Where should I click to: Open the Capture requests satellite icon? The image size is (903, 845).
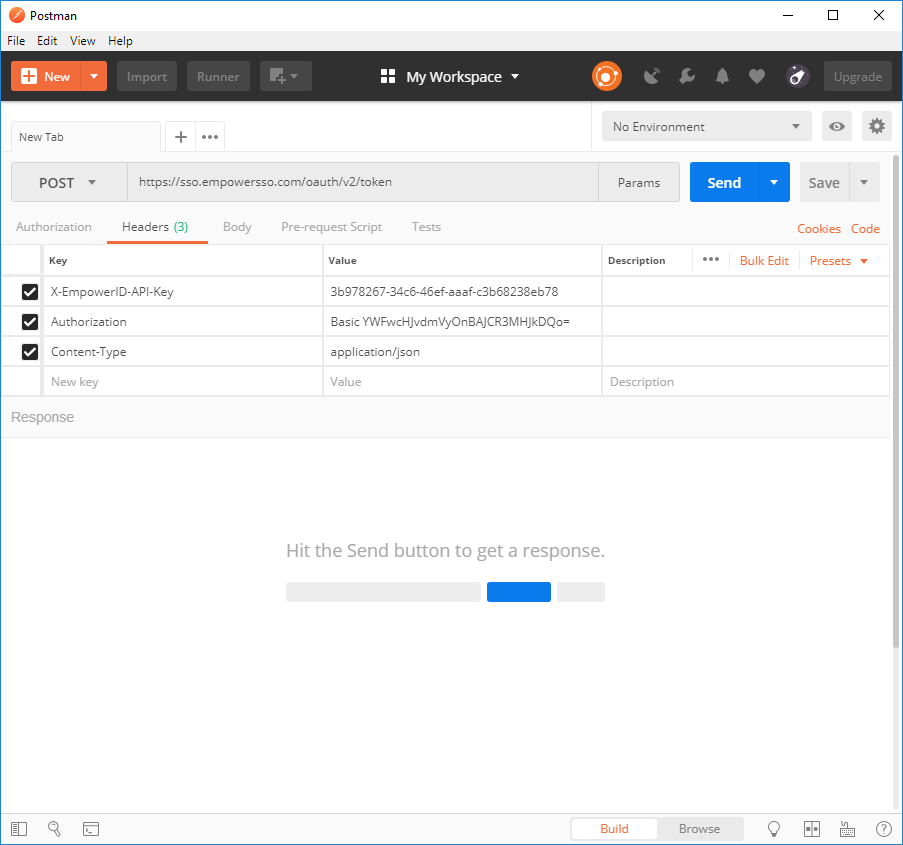pos(652,76)
